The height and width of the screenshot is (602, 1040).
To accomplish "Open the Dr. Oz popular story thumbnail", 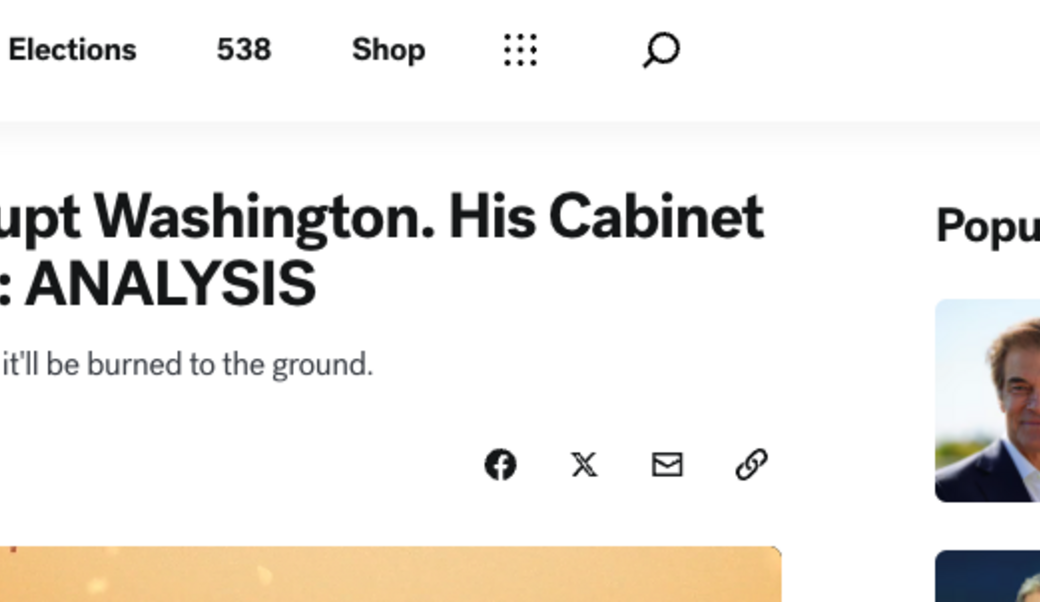I will 987,397.
